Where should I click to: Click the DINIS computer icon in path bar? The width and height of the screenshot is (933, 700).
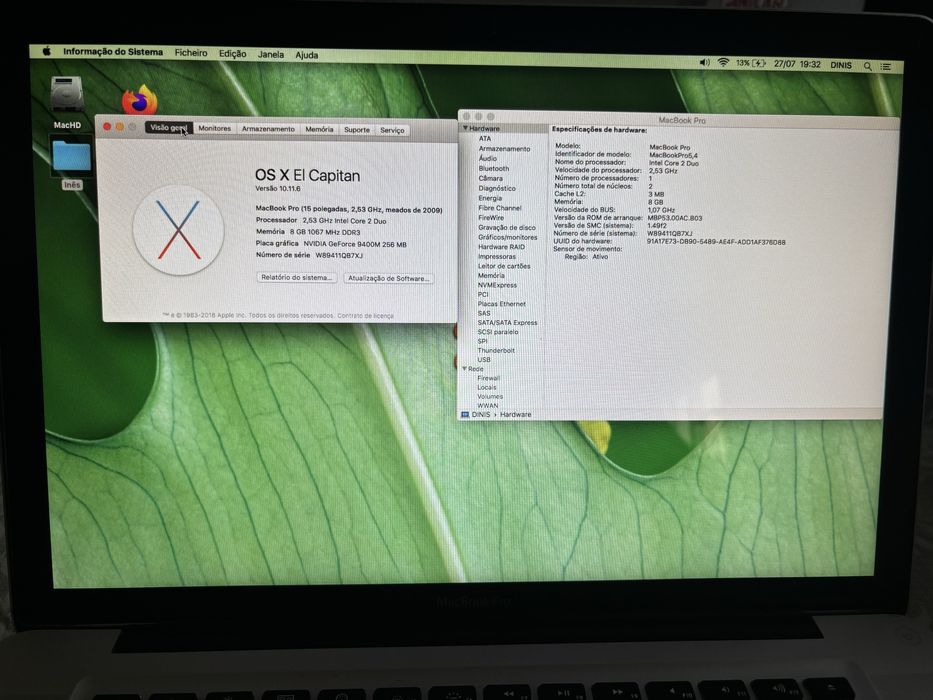pyautogui.click(x=465, y=414)
